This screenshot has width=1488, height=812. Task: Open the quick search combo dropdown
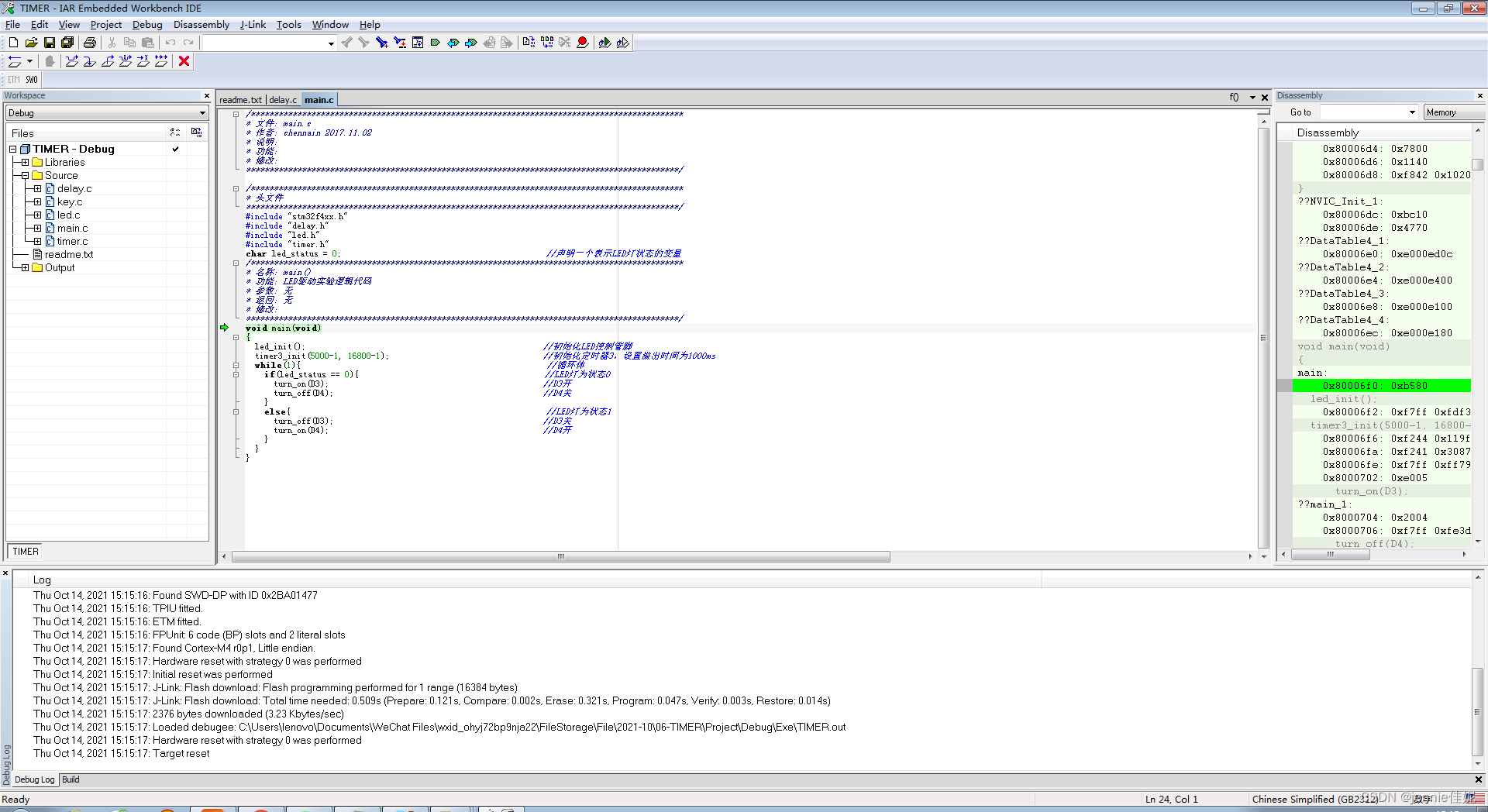331,43
